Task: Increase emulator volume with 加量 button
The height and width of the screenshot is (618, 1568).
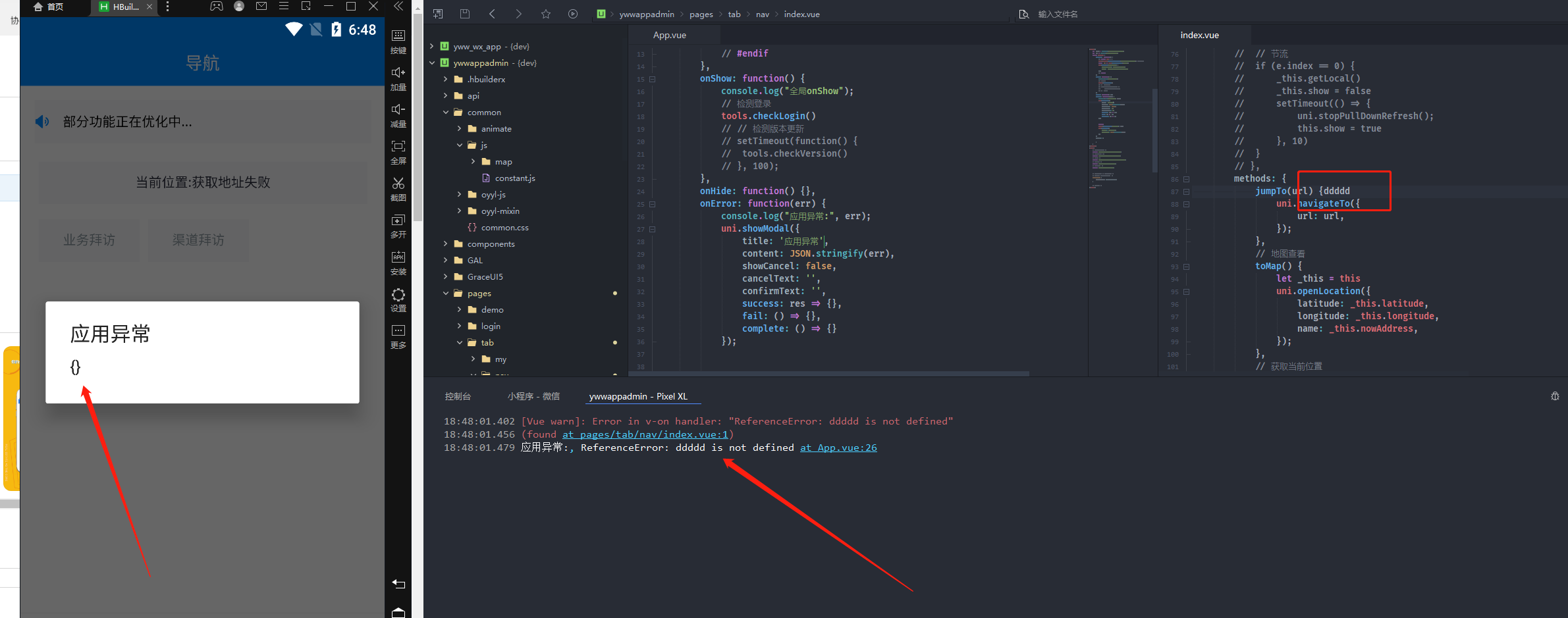Action: click(x=398, y=78)
